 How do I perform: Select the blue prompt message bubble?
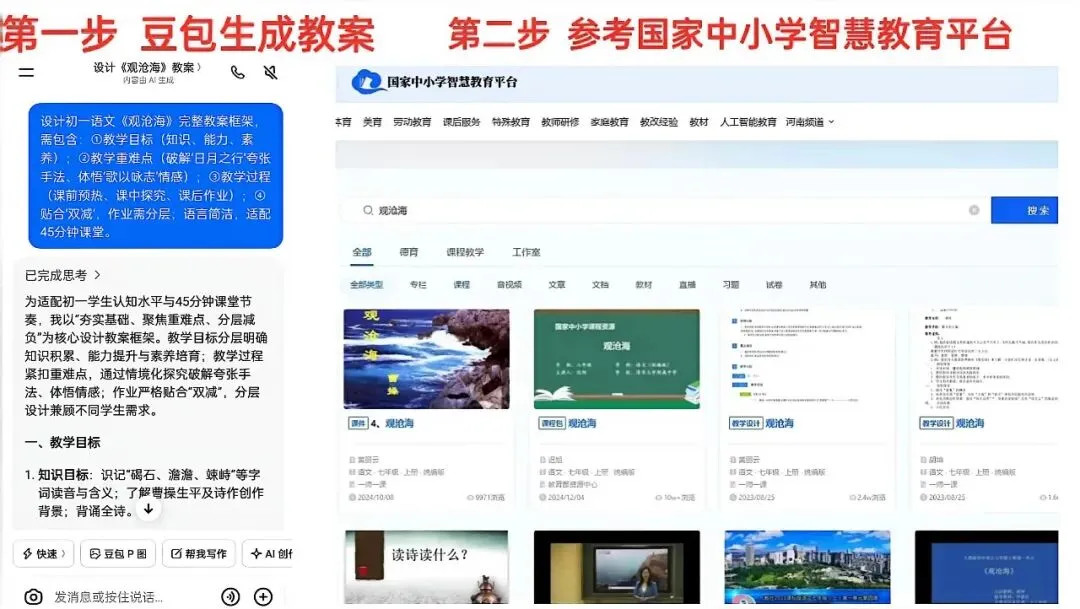coord(156,176)
